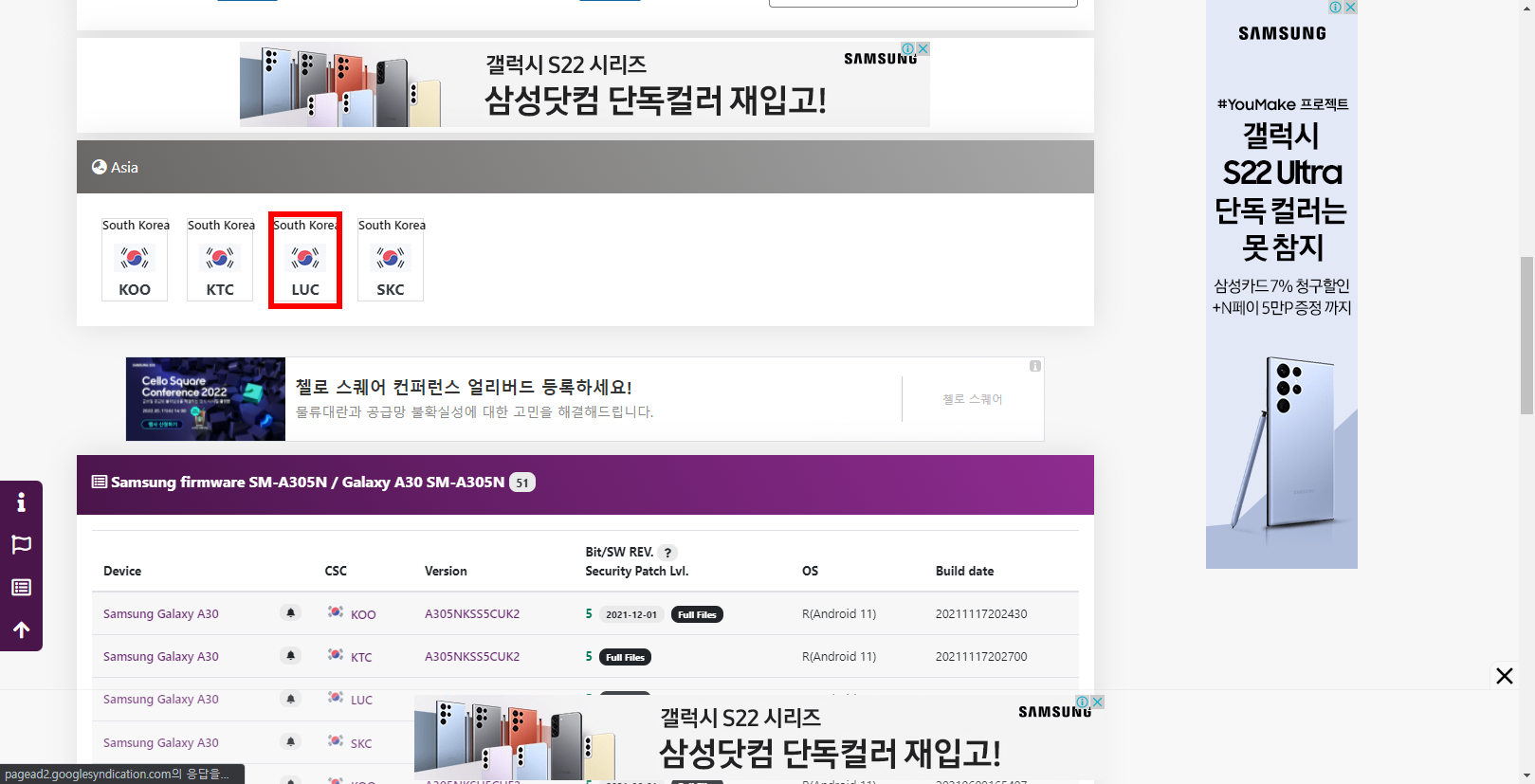1535x784 pixels.
Task: Open the SKC CSC link in firmware table
Action: point(361,743)
